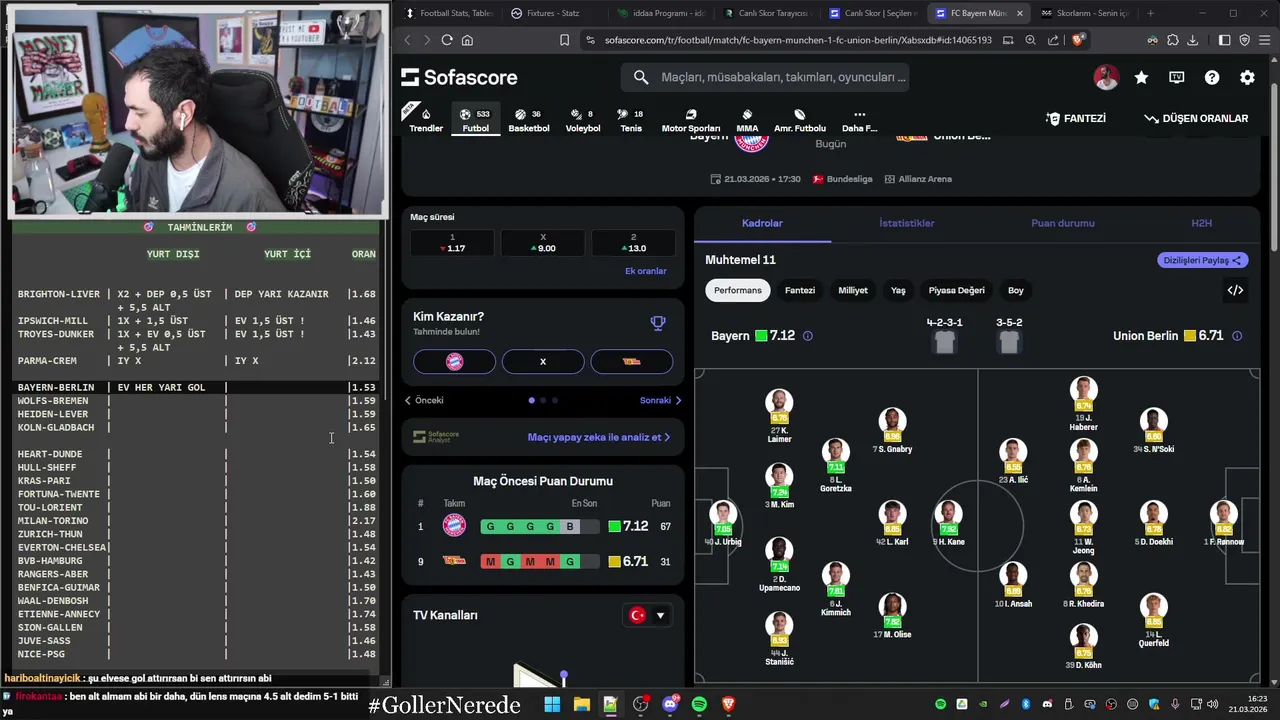This screenshot has height=720, width=1280.
Task: Open the Amr. Futbolu category
Action: 800,120
